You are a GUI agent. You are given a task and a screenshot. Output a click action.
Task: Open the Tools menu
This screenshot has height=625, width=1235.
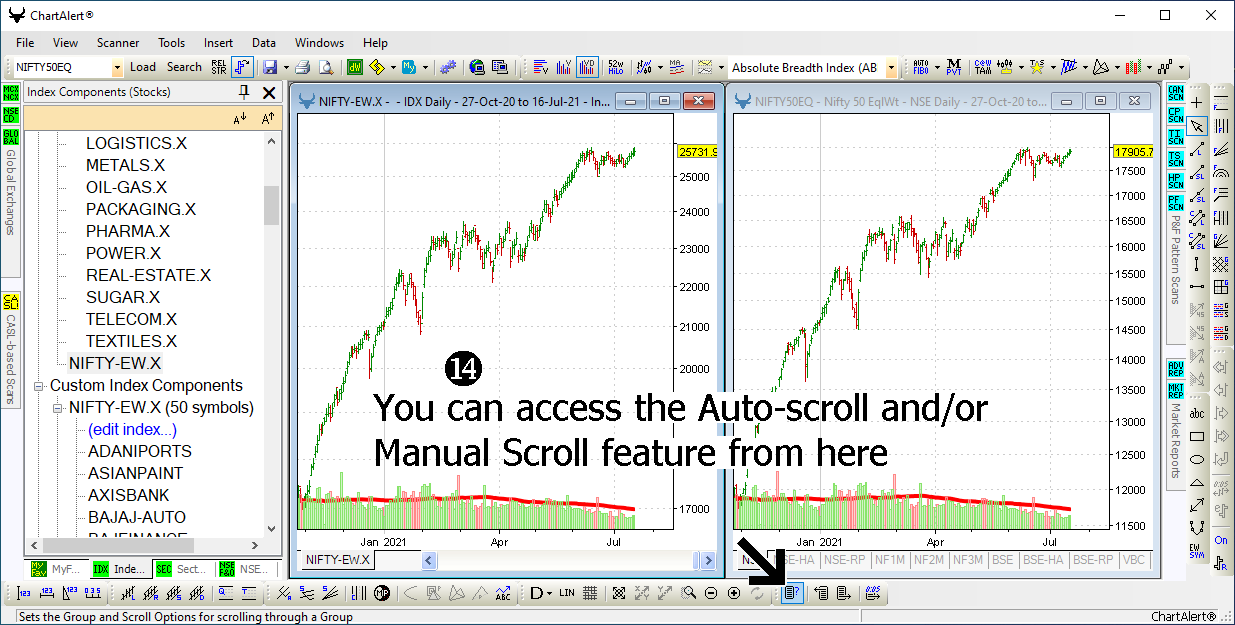171,43
